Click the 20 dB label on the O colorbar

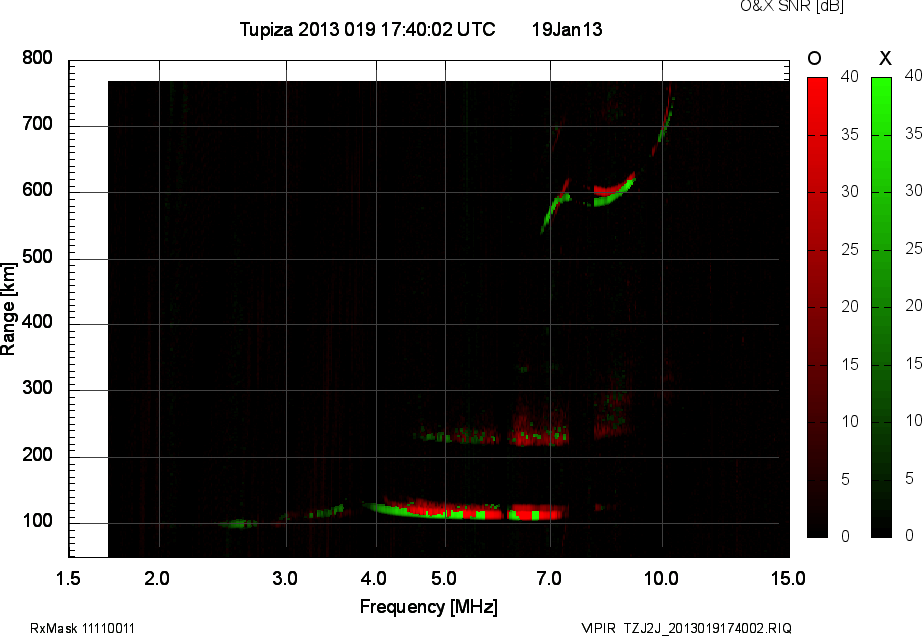click(x=849, y=306)
